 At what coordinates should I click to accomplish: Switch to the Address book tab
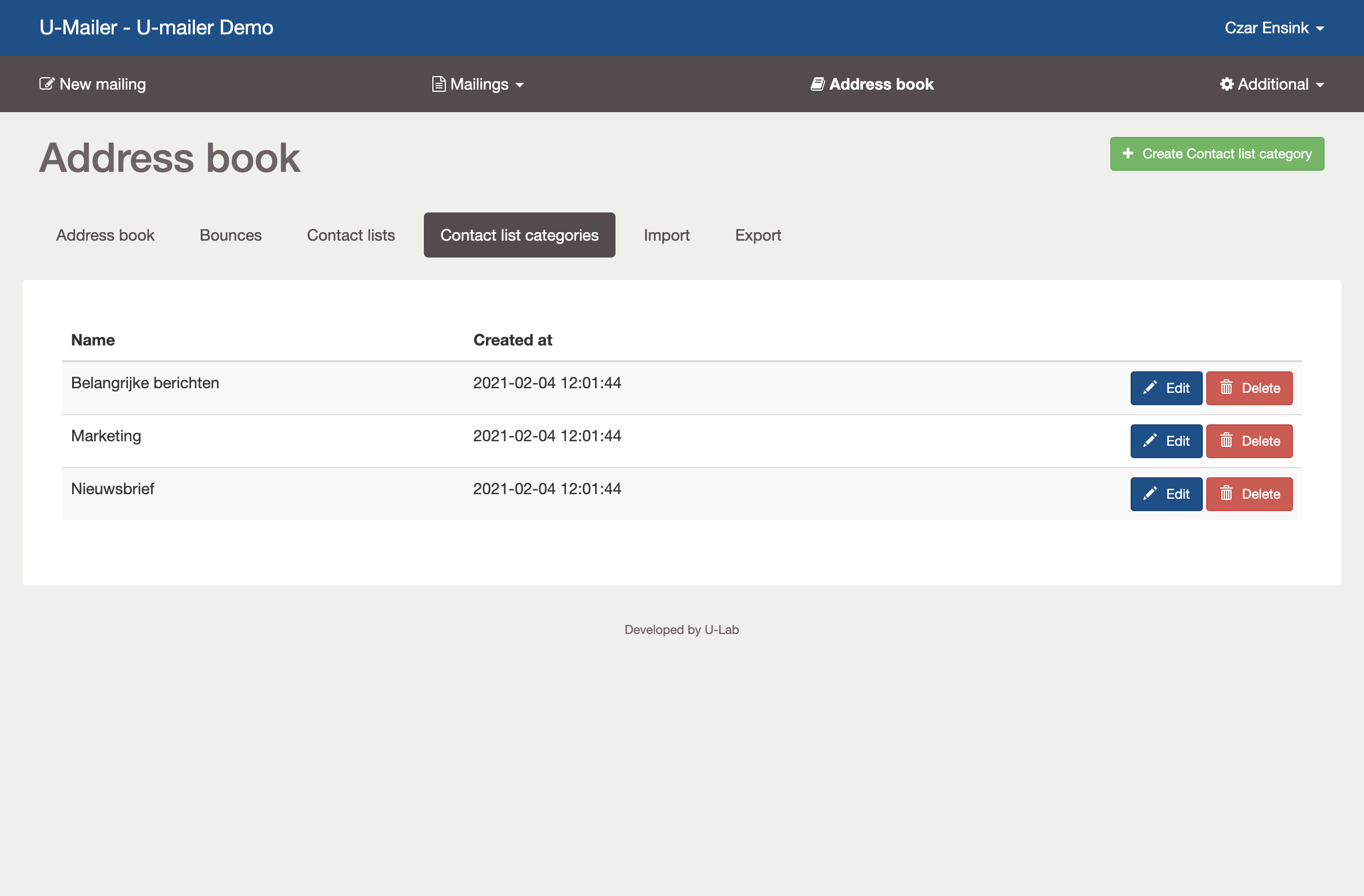105,235
